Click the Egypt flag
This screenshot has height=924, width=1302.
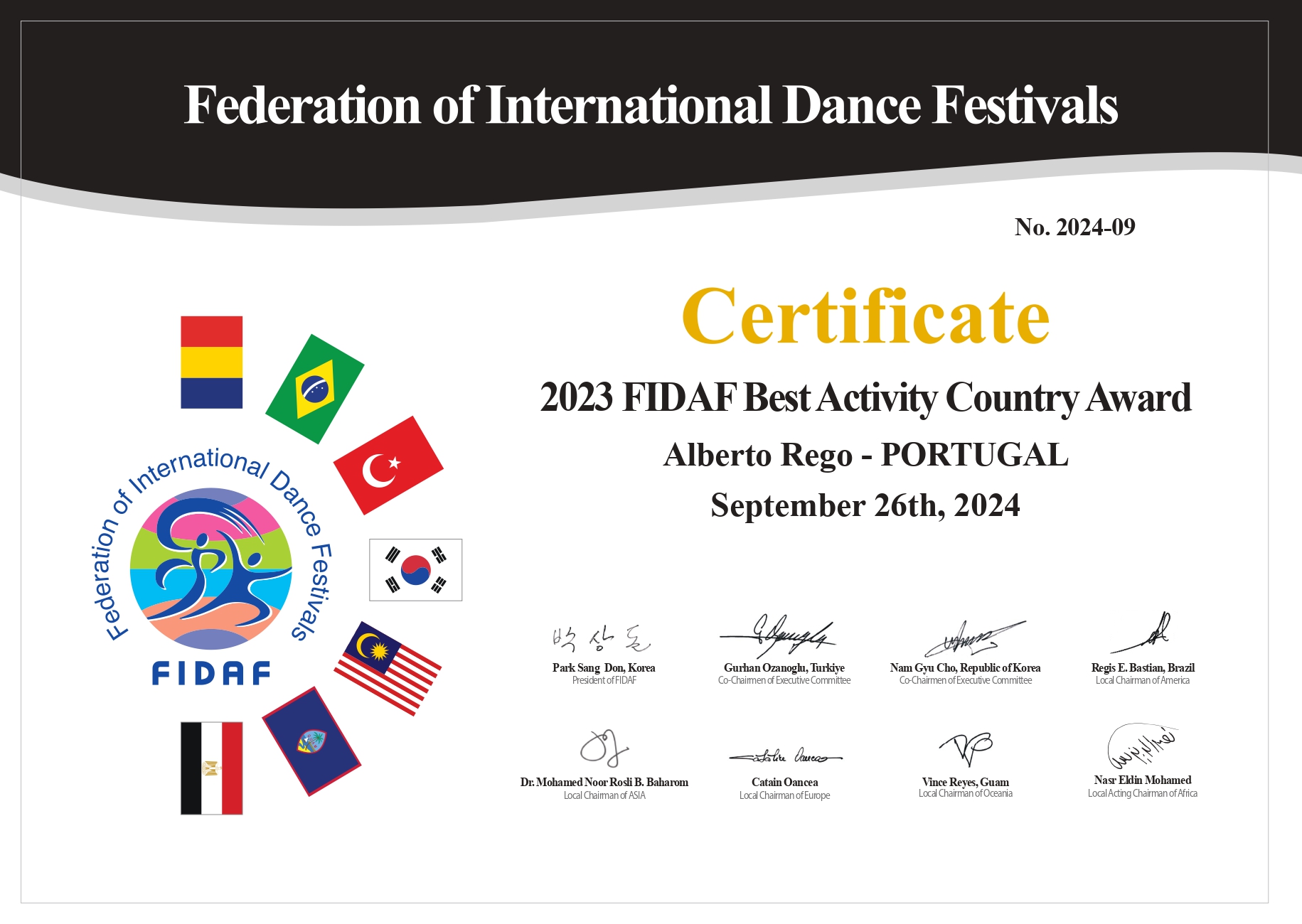[211, 768]
